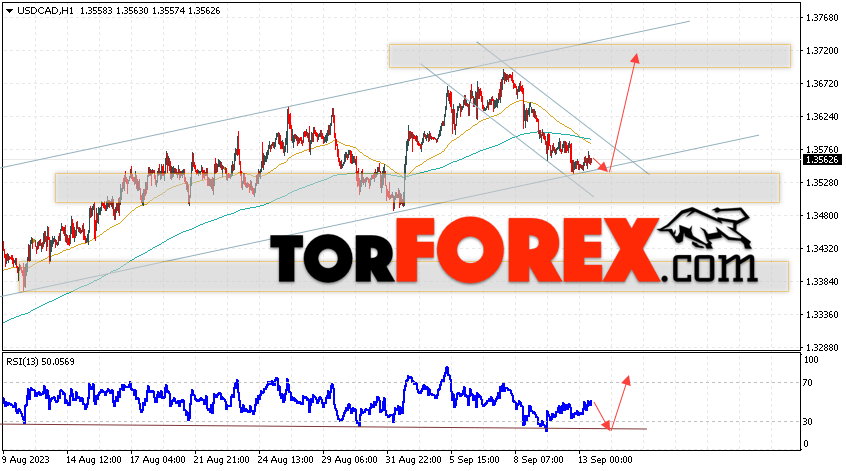Click the RSI(13) 50.0569 indicator label
The height and width of the screenshot is (471, 846).
tap(40, 362)
